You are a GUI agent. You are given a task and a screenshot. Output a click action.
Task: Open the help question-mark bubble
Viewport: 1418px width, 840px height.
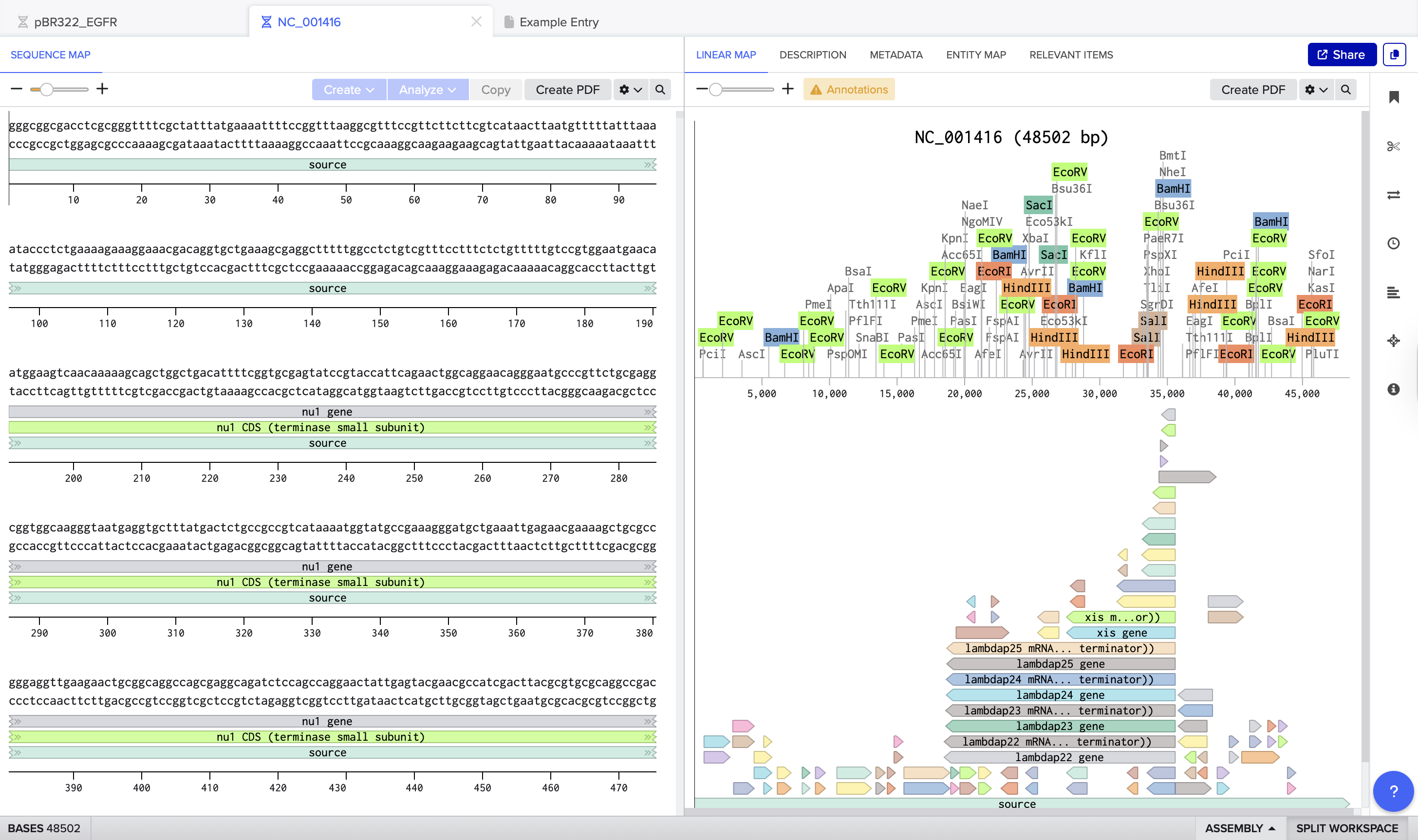1393,791
